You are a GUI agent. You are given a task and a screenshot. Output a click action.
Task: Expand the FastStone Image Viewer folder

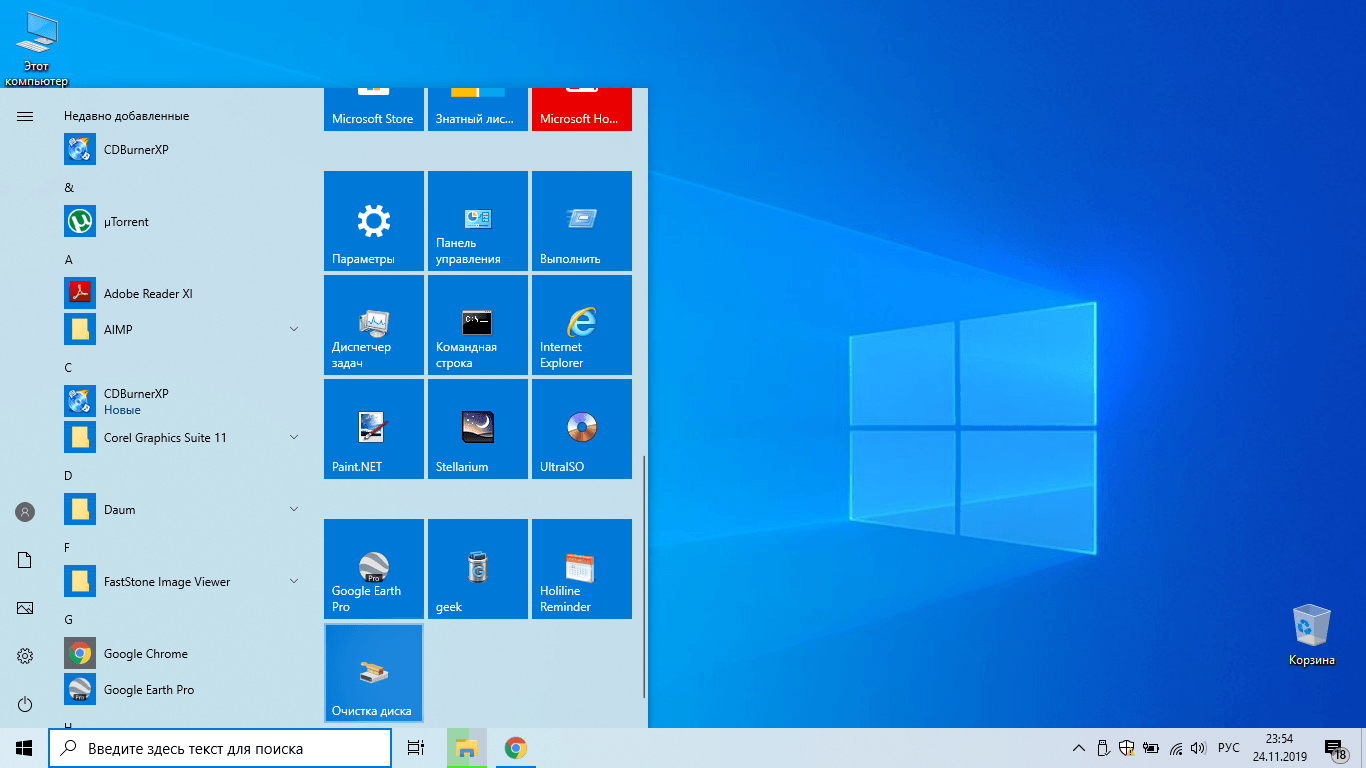[x=294, y=581]
